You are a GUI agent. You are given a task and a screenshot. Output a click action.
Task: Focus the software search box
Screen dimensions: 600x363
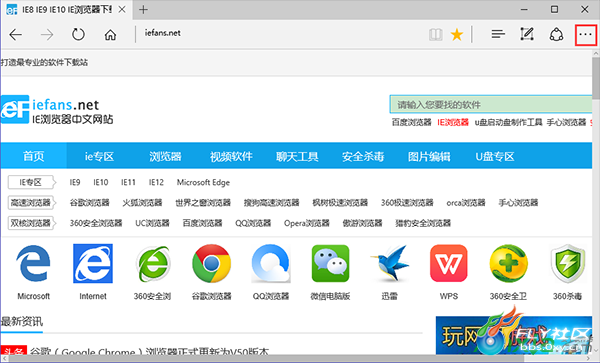pos(491,104)
